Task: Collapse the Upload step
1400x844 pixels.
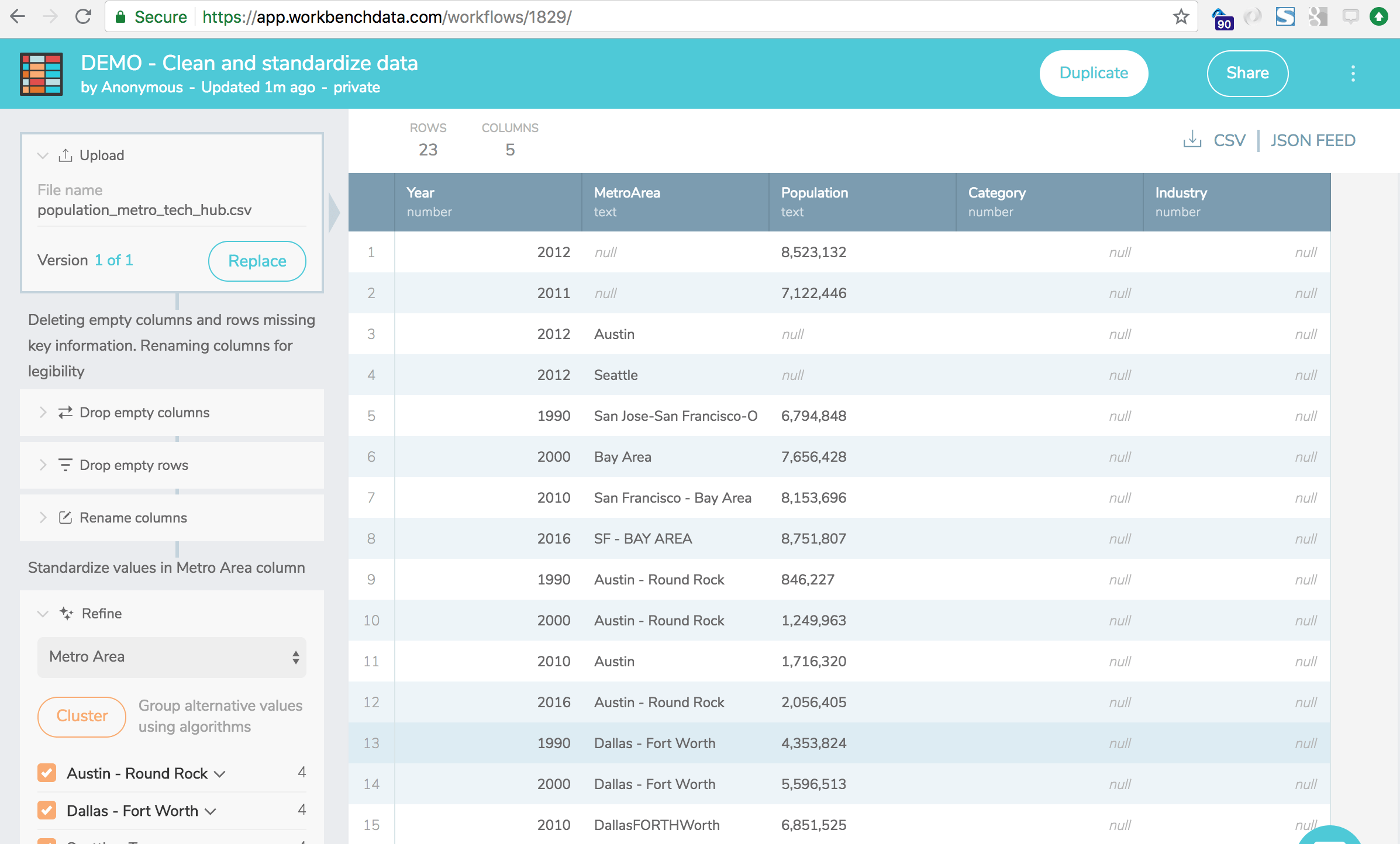Action: pyautogui.click(x=42, y=155)
